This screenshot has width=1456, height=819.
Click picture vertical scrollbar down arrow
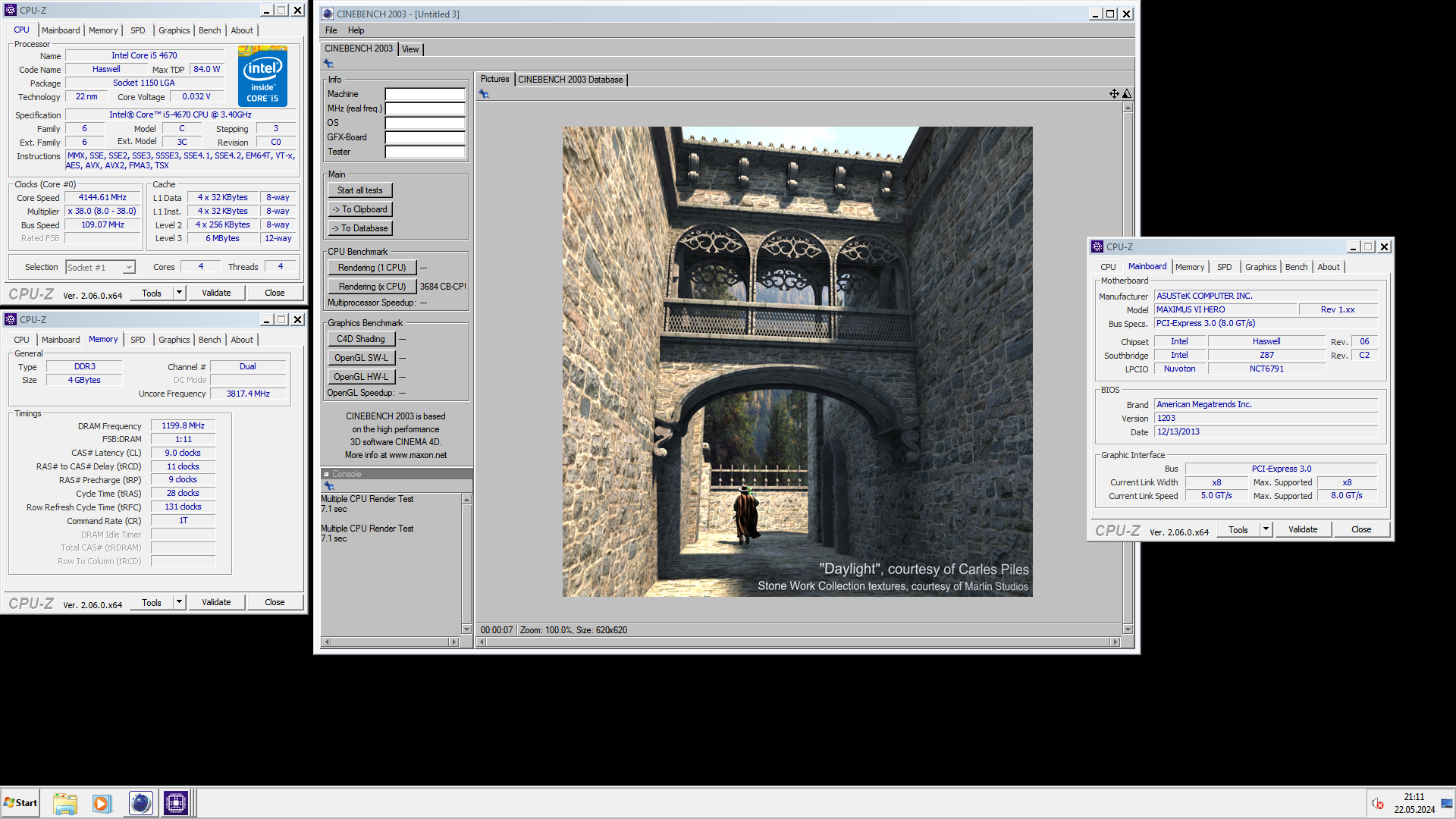pos(1128,629)
